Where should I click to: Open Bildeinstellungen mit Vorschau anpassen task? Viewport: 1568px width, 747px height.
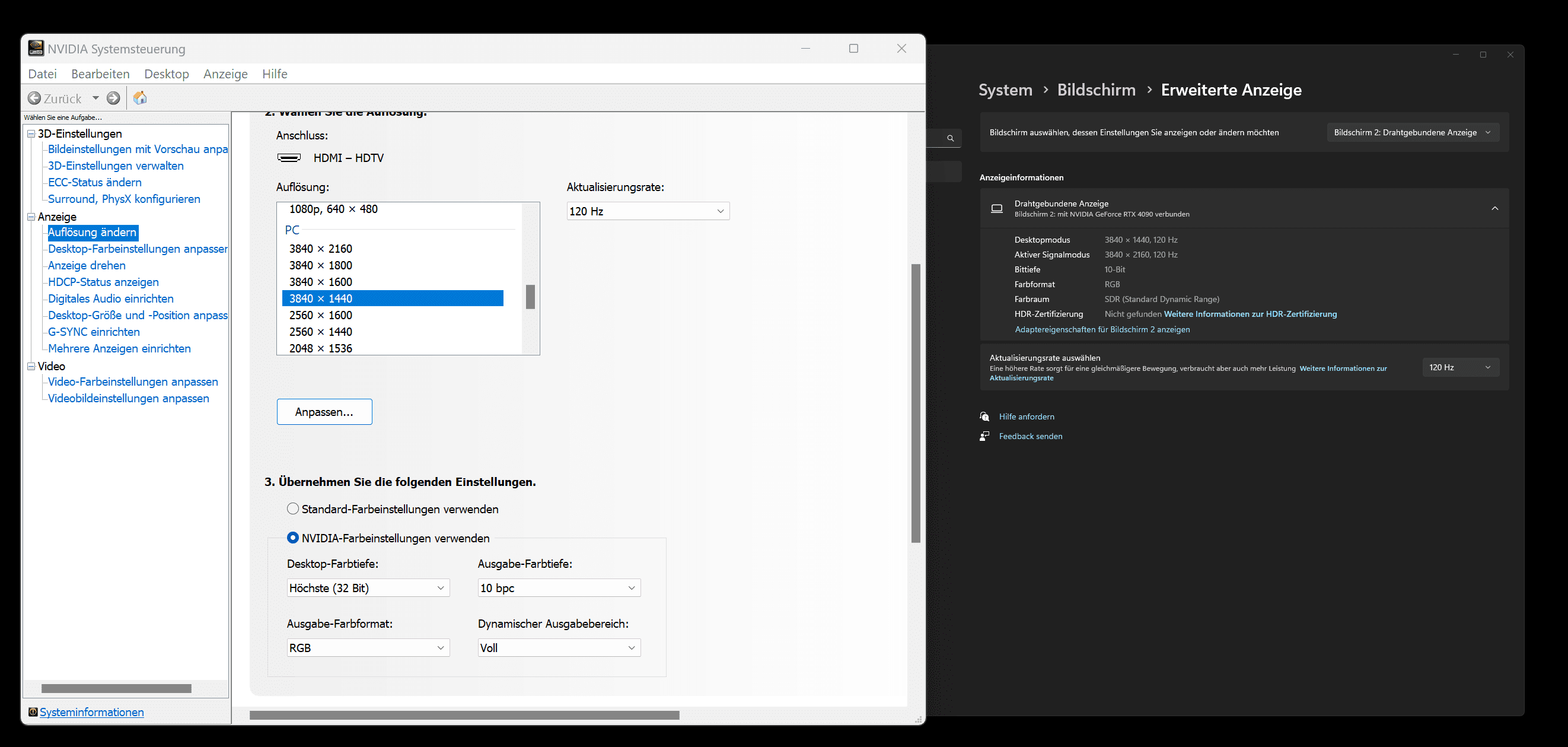(x=138, y=149)
